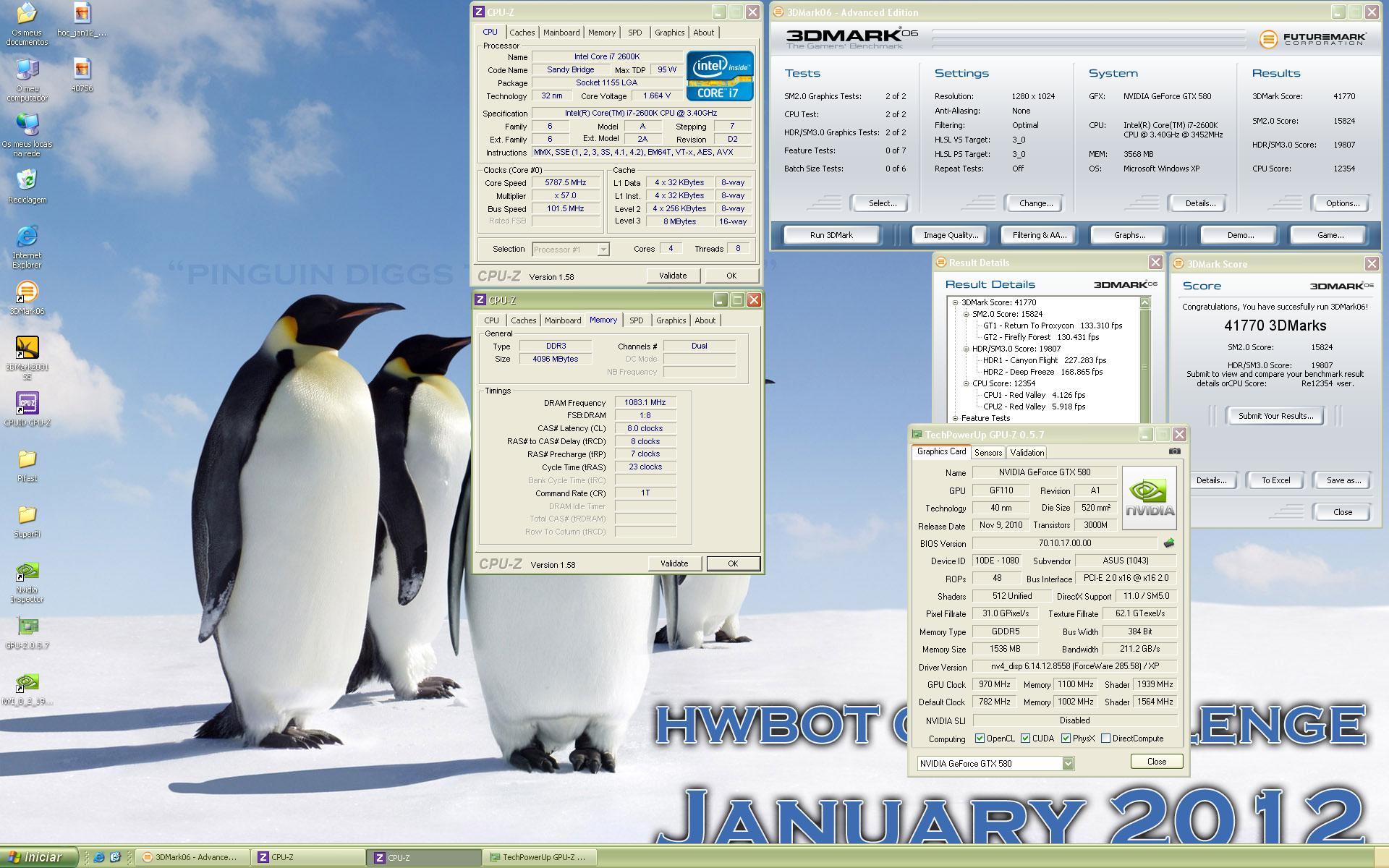
Task: Toggle the OpenCL checkbox in GPU-Z
Action: pyautogui.click(x=980, y=739)
